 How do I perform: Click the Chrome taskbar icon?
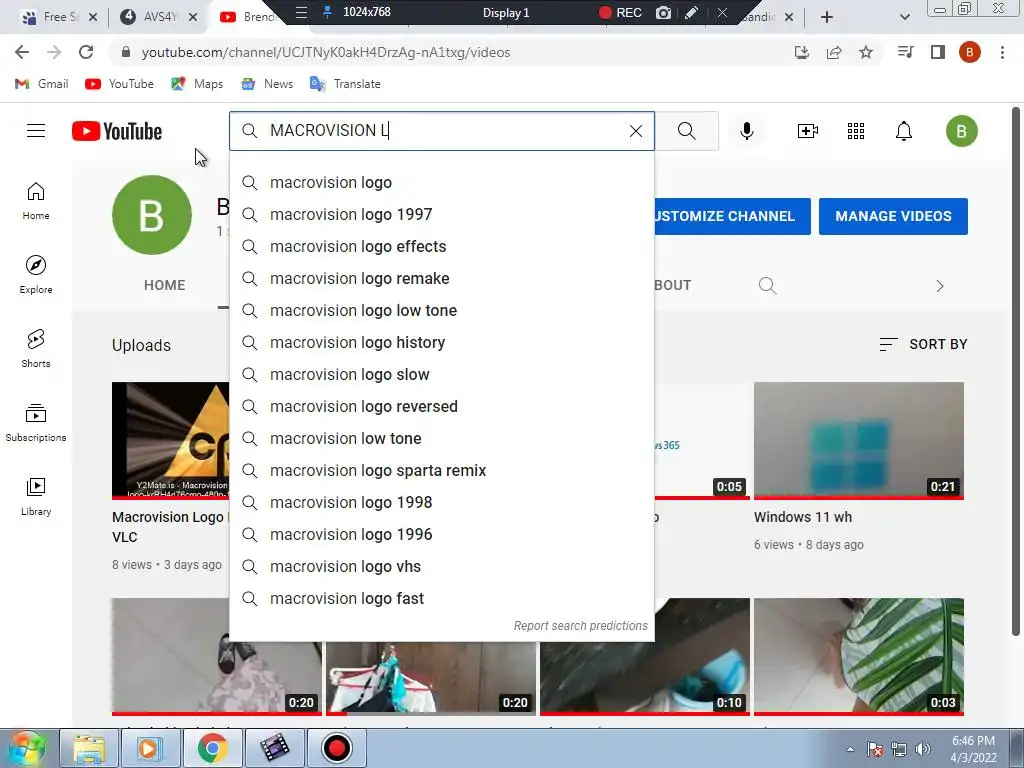[x=212, y=748]
